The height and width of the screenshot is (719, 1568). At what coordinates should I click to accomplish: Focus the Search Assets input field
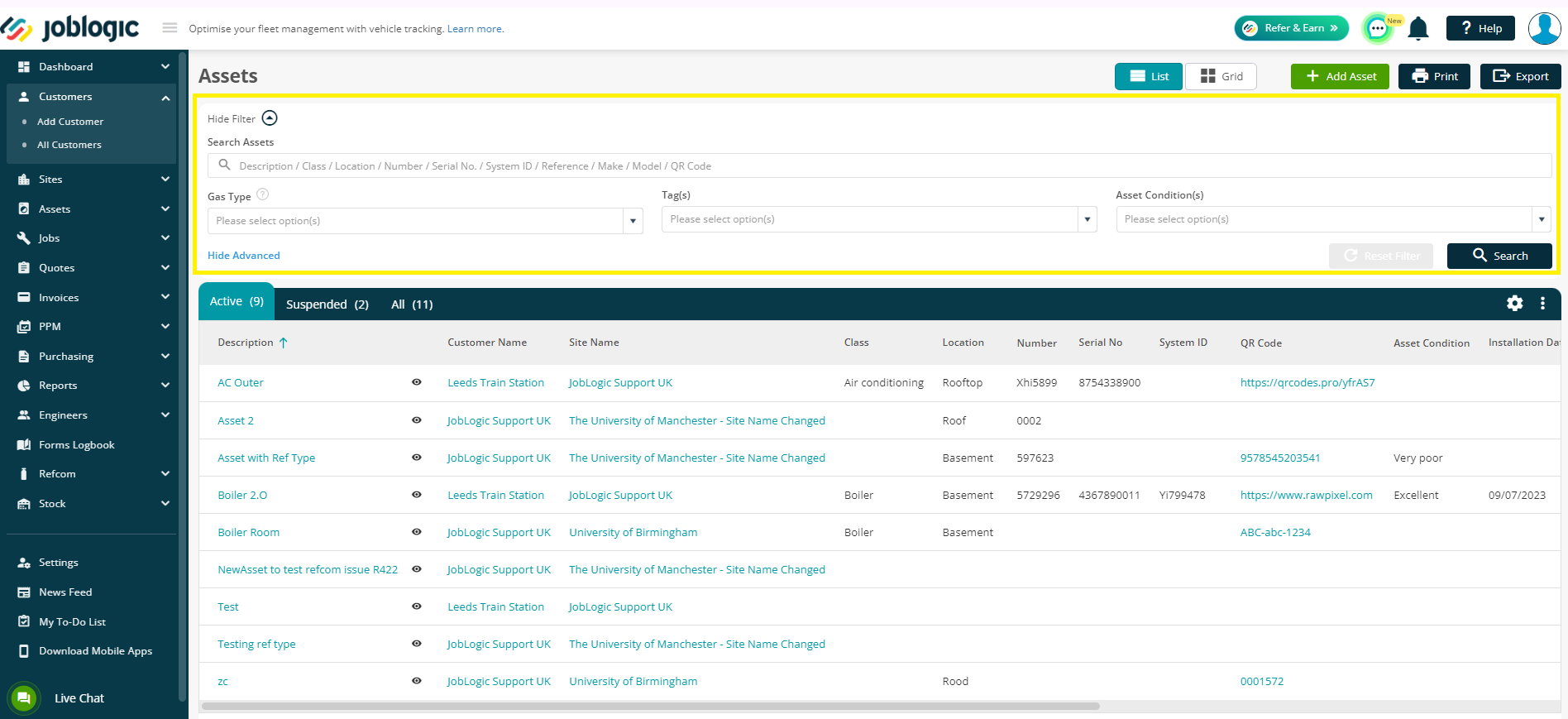(879, 165)
